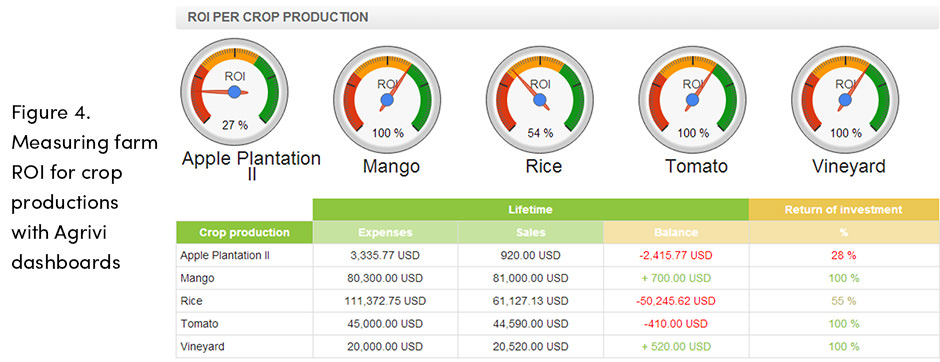
Task: Click the '27 %' reading on the gauge
Action: pyautogui.click(x=234, y=125)
